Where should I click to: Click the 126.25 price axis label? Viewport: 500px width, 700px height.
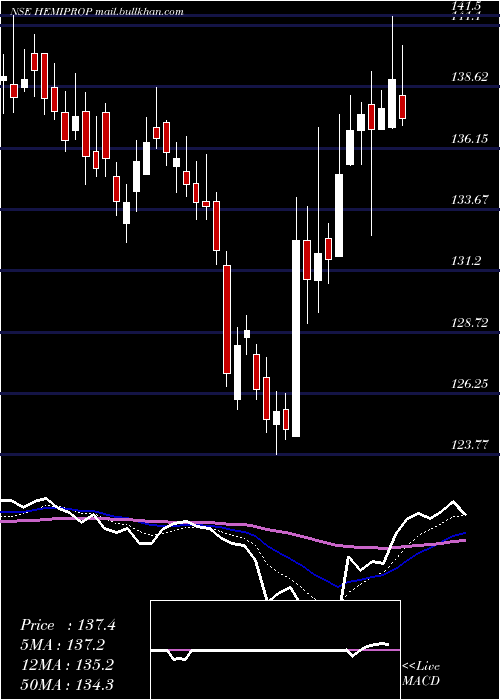tap(470, 384)
